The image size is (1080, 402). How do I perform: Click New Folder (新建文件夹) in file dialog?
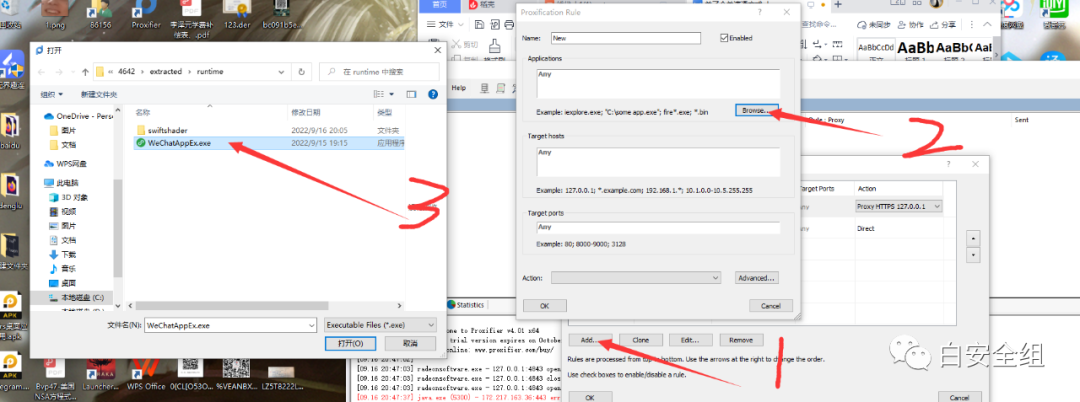point(99,94)
